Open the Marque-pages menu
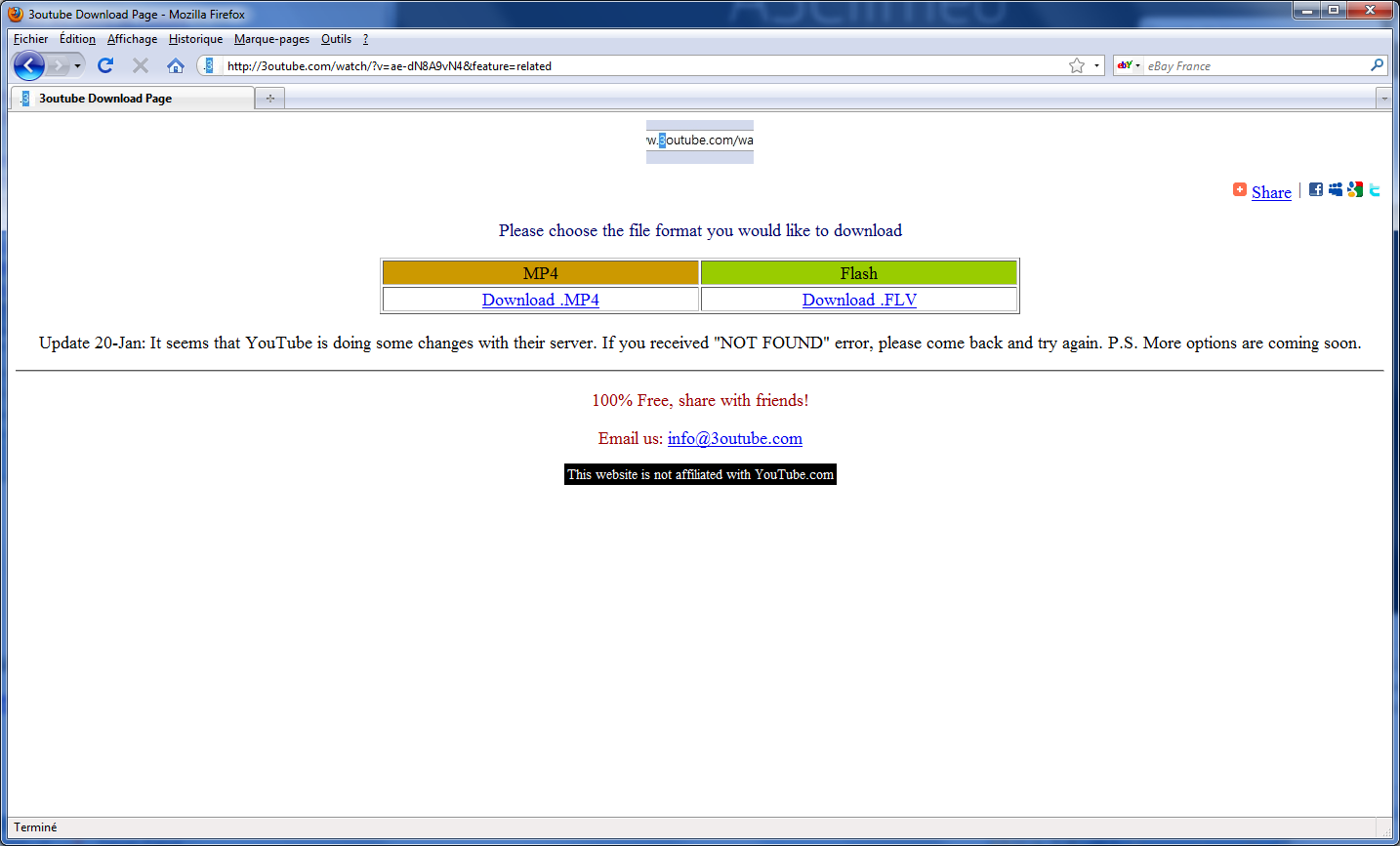 (271, 39)
